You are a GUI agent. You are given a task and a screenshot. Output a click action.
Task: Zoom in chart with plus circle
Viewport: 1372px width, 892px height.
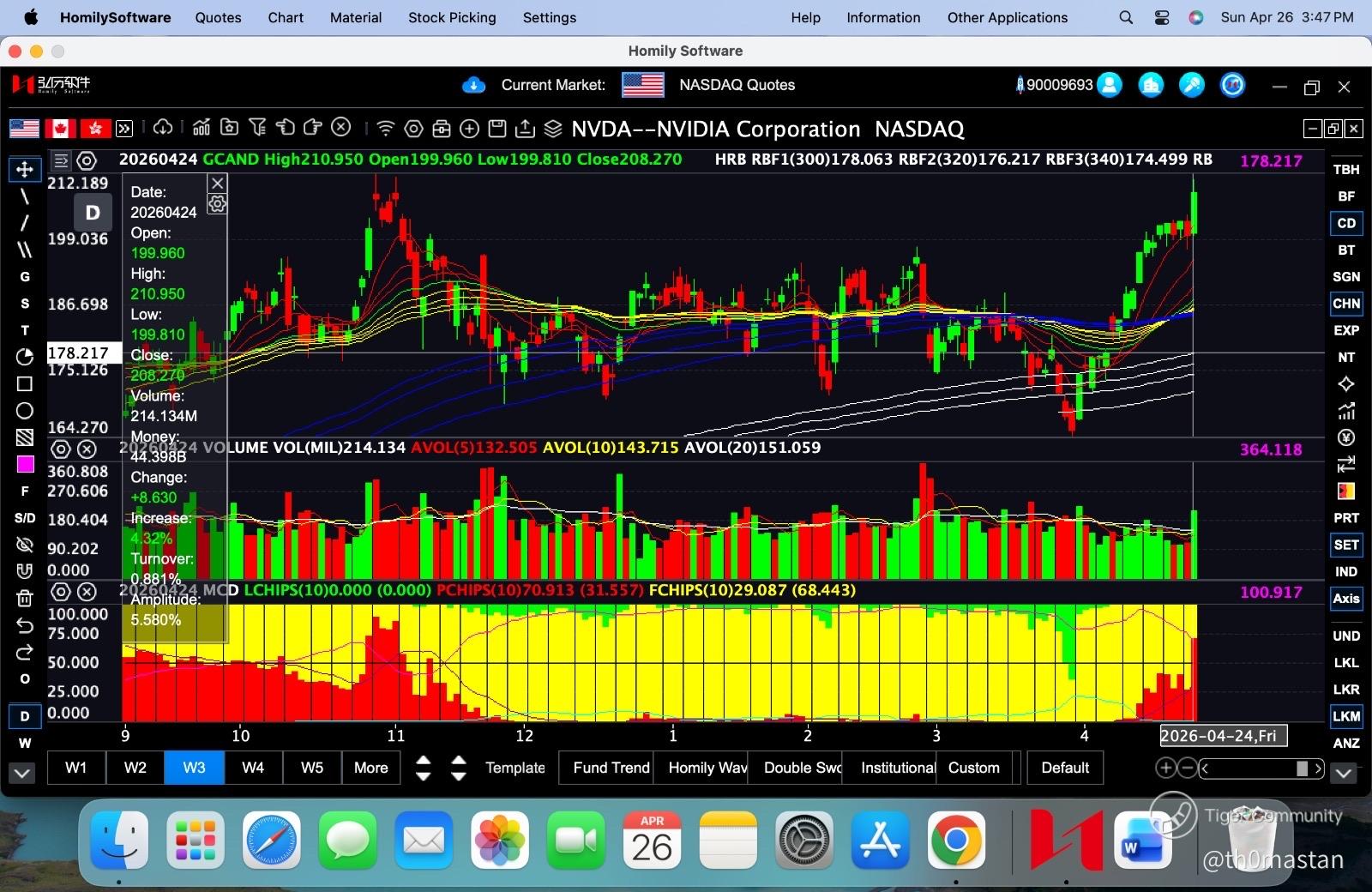pyautogui.click(x=1166, y=768)
